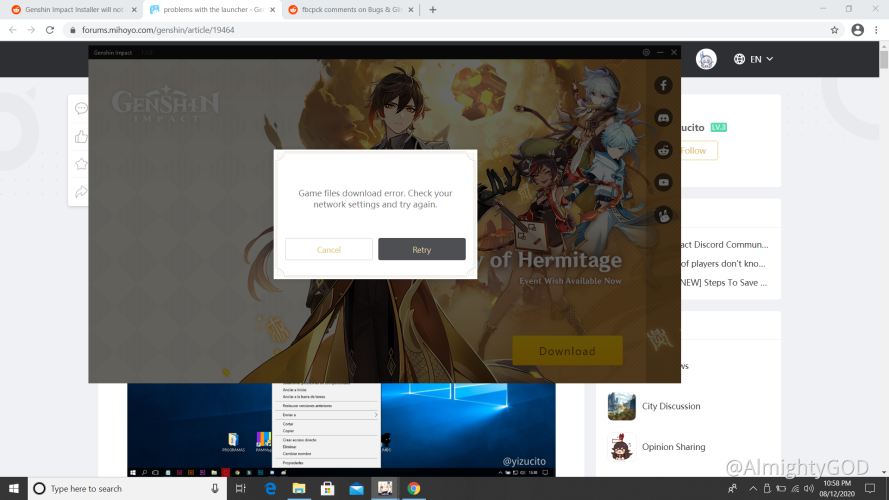889x500 pixels.
Task: Click the share arrow icon
Action: pos(81,192)
